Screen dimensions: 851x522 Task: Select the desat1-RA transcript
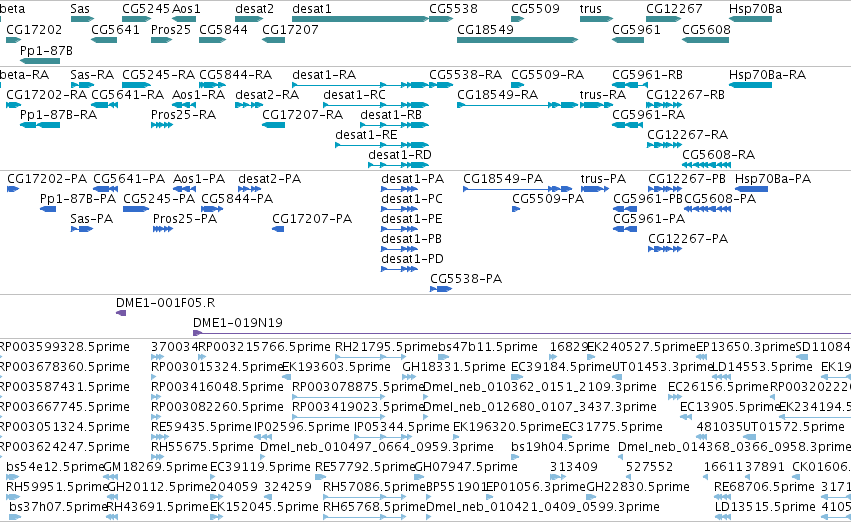(360, 85)
